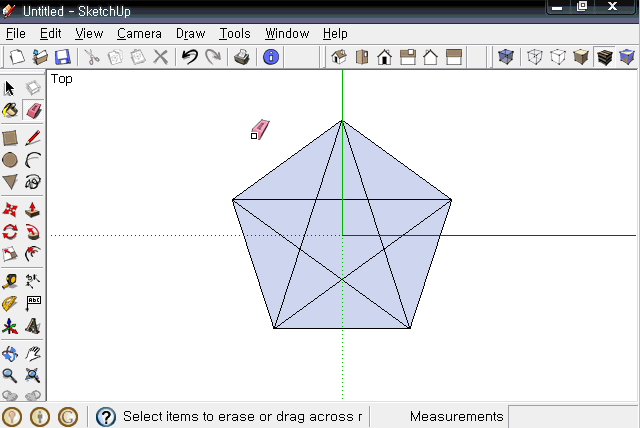Viewport: 640px width, 428px height.
Task: Select the Scale tool
Action: (10, 254)
